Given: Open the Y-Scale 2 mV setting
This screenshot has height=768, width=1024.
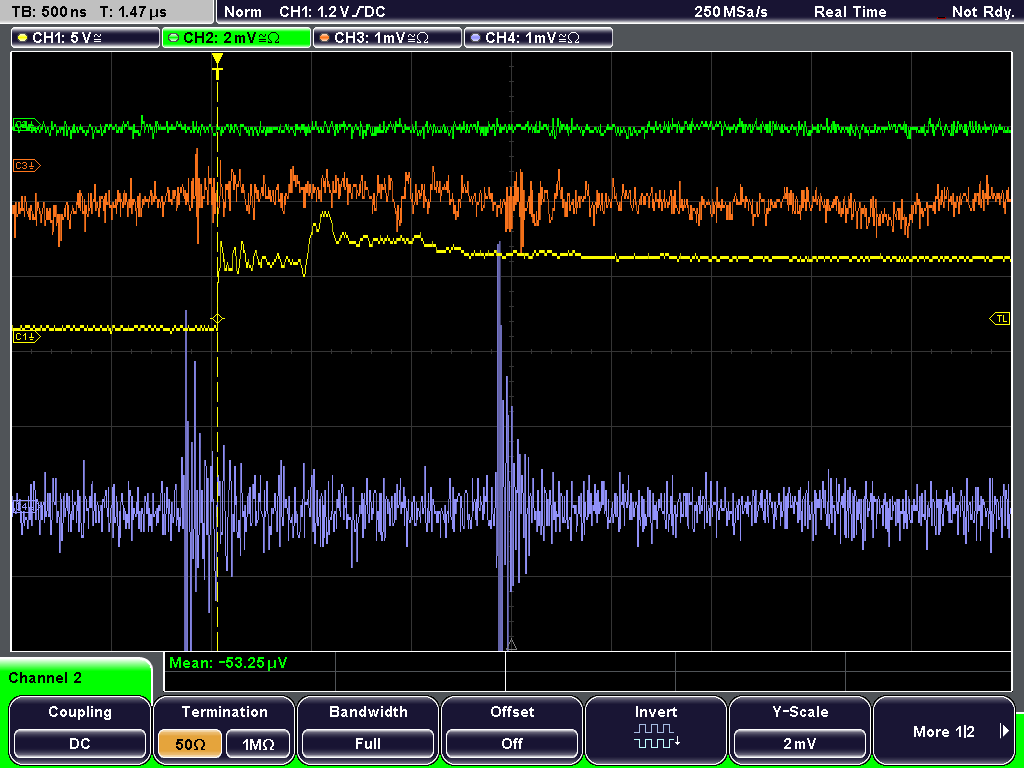Looking at the screenshot, I should pos(799,728).
